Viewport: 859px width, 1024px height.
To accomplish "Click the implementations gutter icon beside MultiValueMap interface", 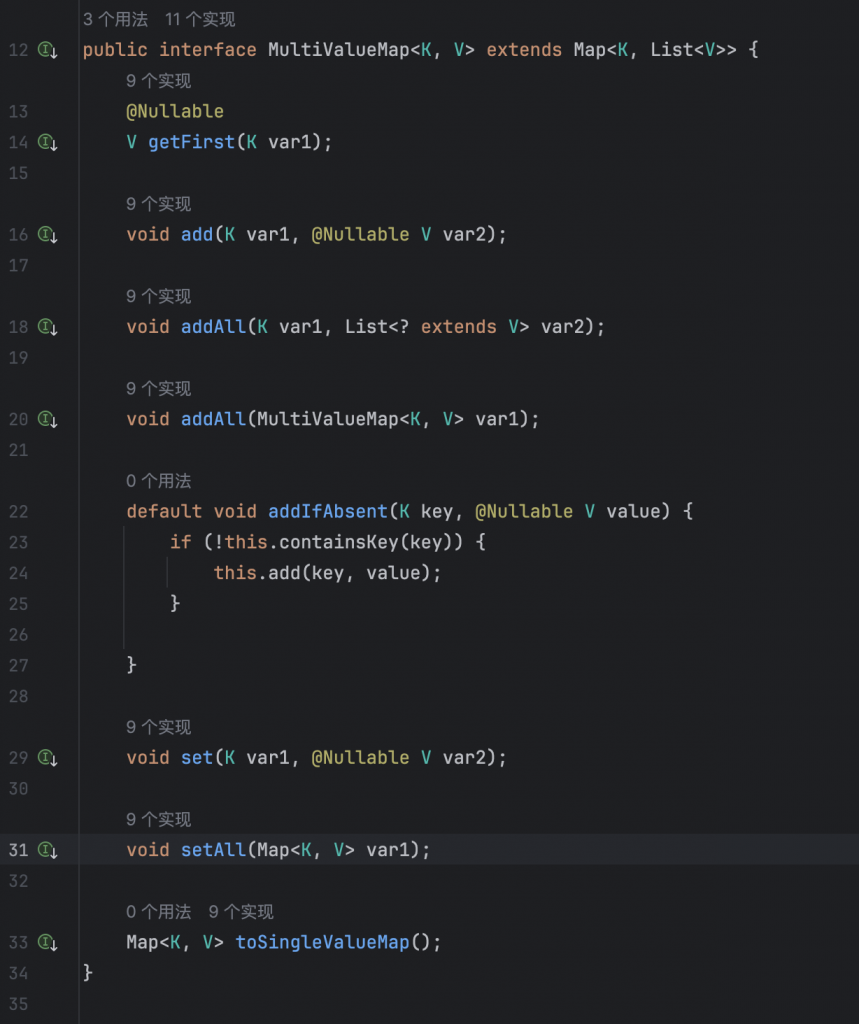I will 47,50.
